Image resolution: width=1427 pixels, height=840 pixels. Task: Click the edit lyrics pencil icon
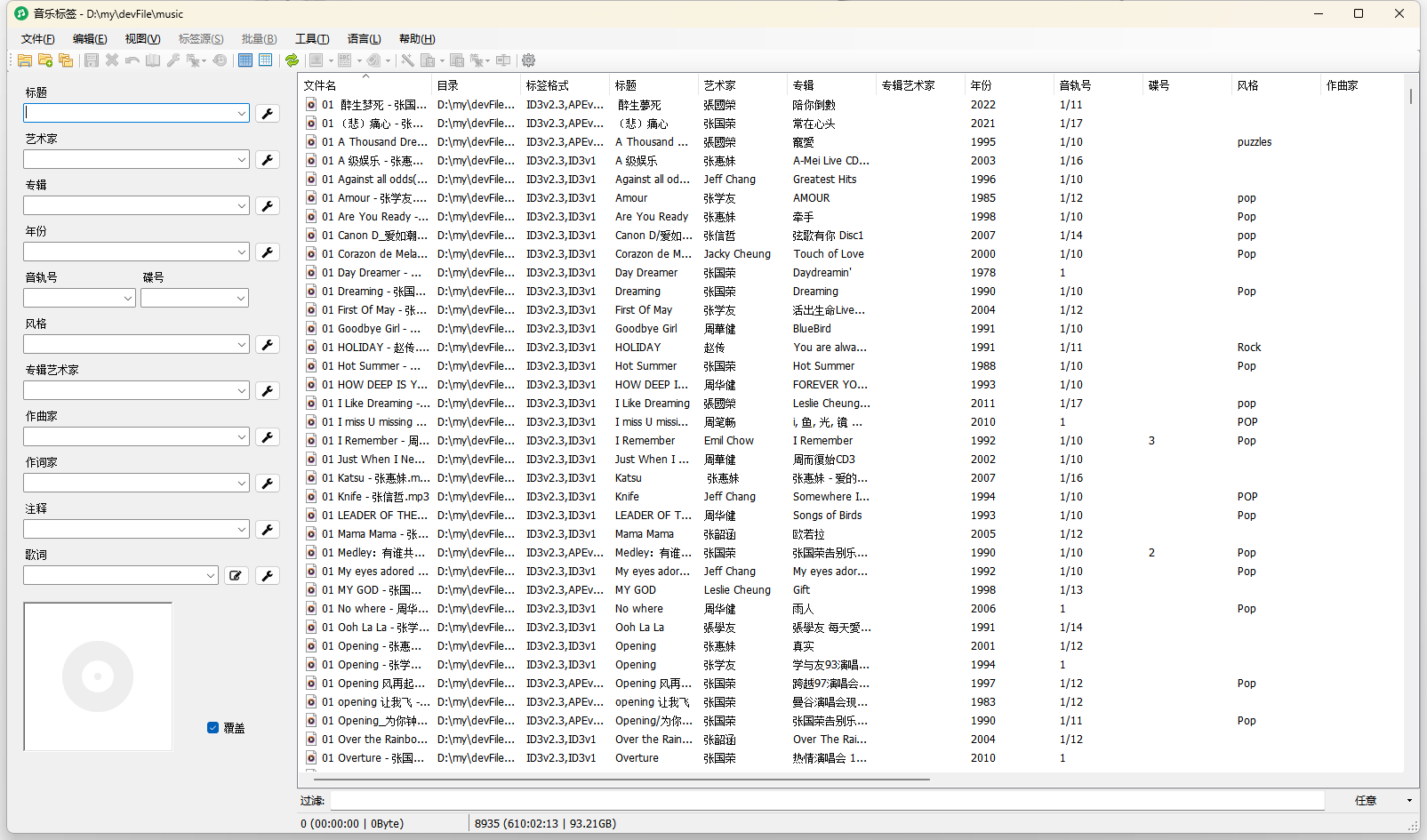(236, 576)
